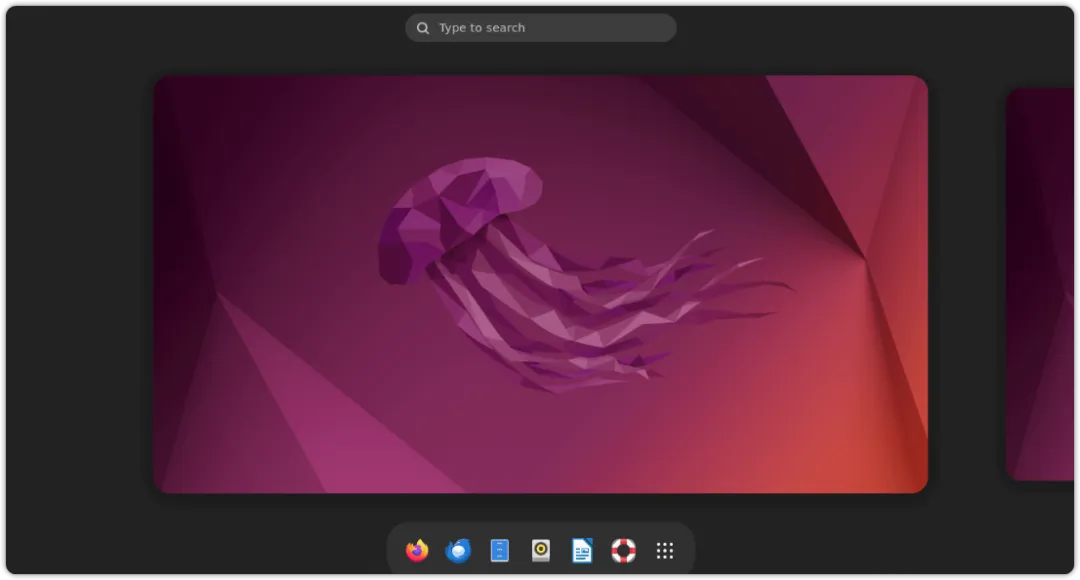
Task: Click the magnifying glass in the search bar
Action: pos(423,28)
